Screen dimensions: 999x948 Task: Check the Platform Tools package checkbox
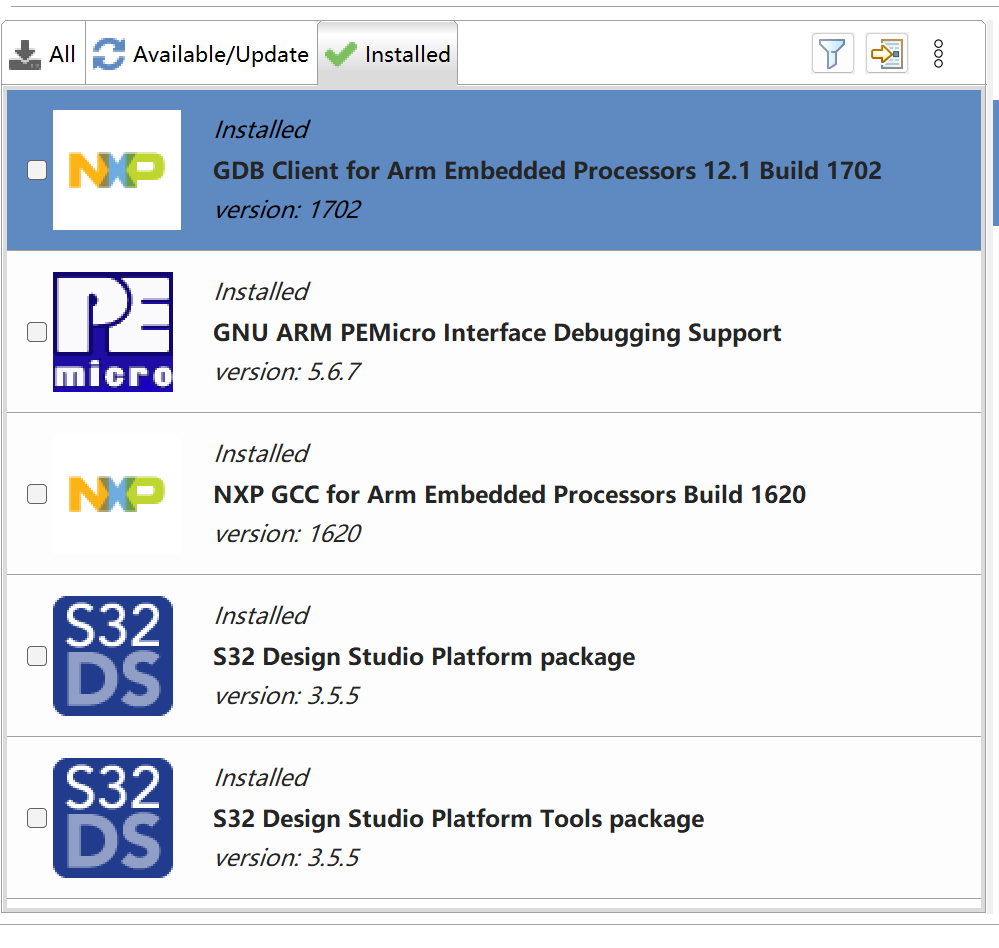click(36, 818)
